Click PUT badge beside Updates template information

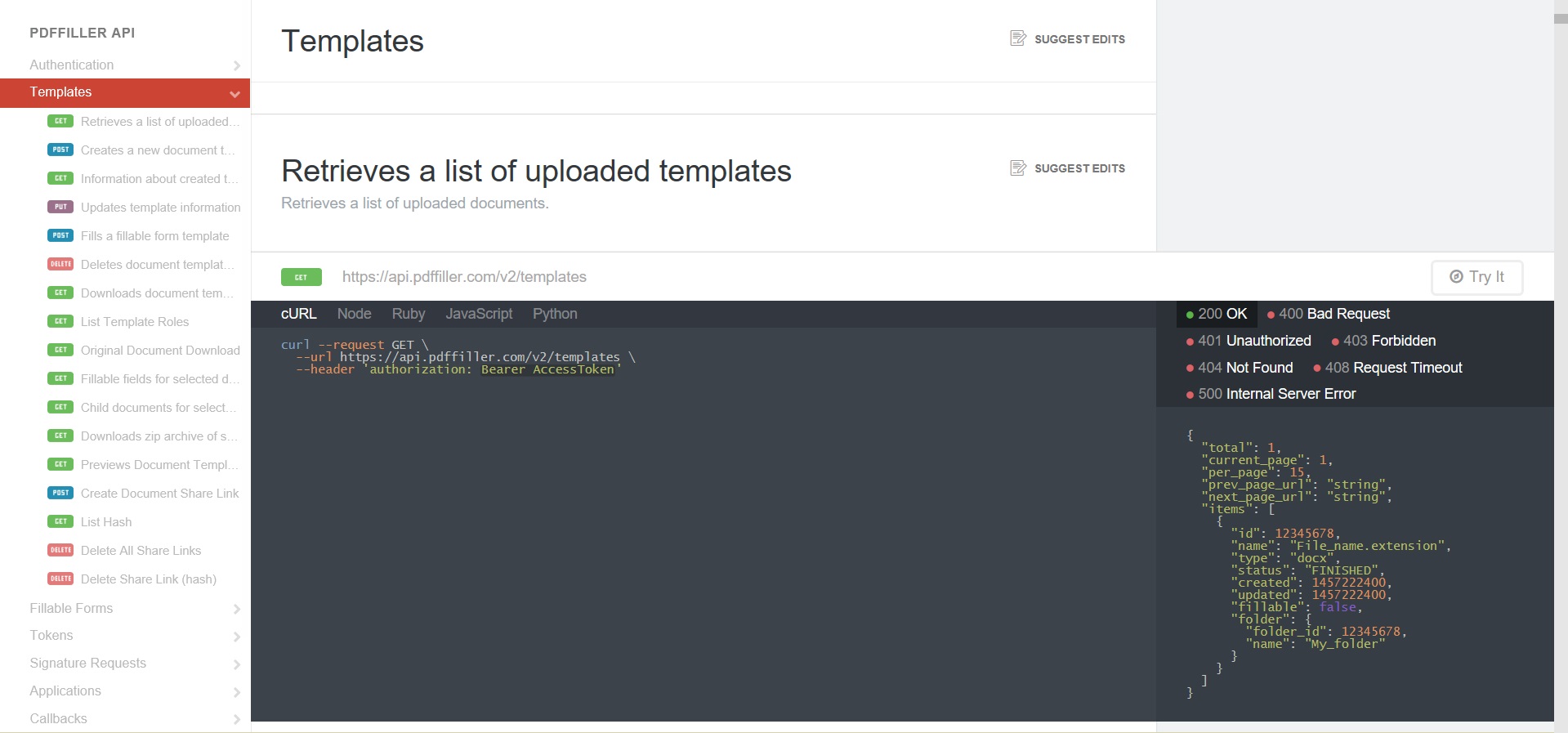point(60,207)
